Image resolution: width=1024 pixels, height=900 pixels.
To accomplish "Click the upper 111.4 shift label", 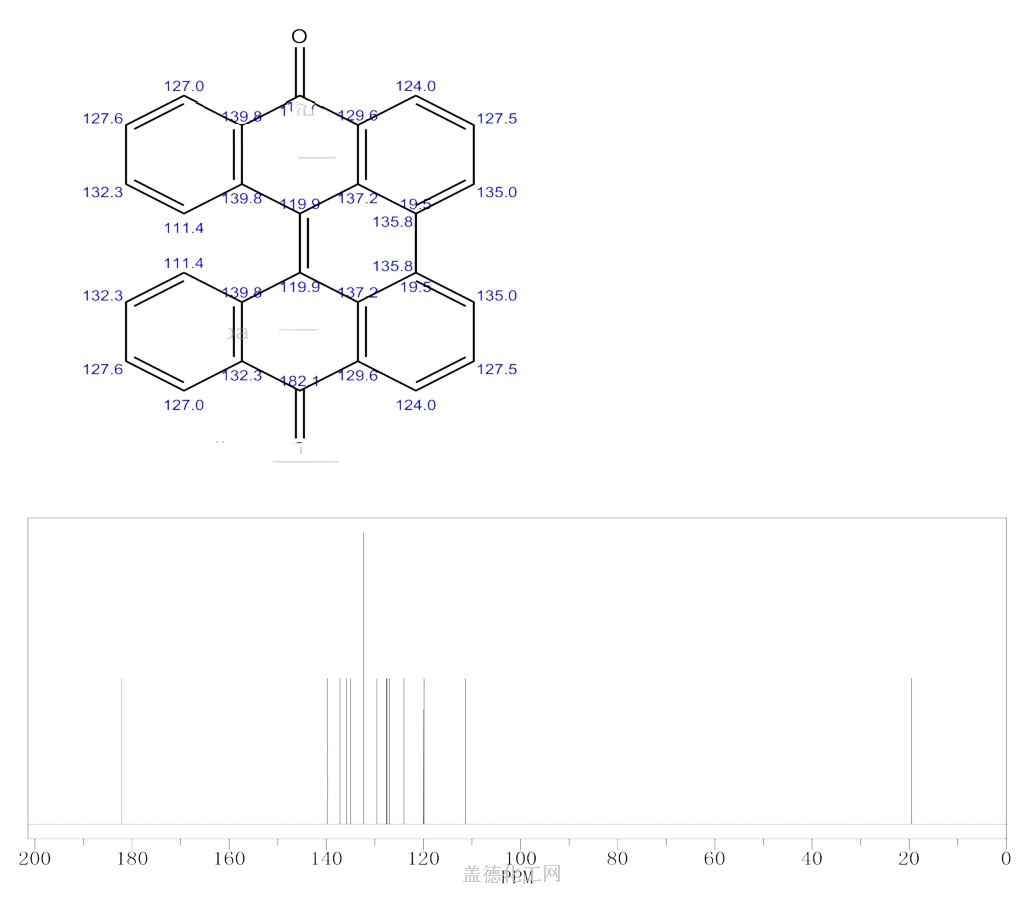I will point(184,229).
